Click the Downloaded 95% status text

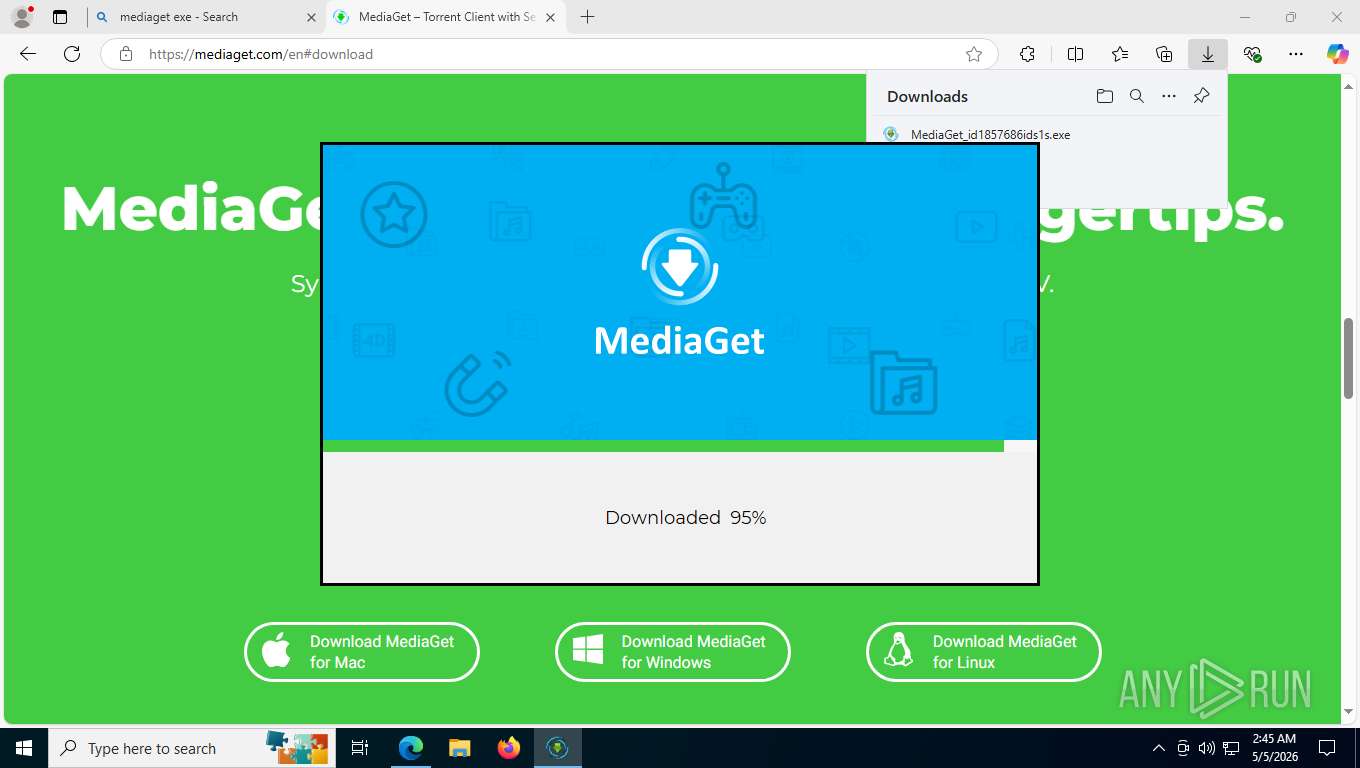[x=685, y=518]
